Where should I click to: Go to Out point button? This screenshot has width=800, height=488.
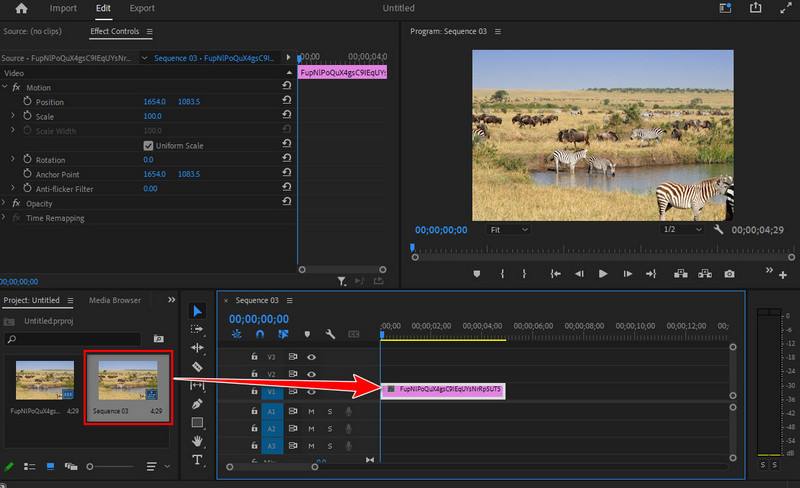click(x=651, y=274)
